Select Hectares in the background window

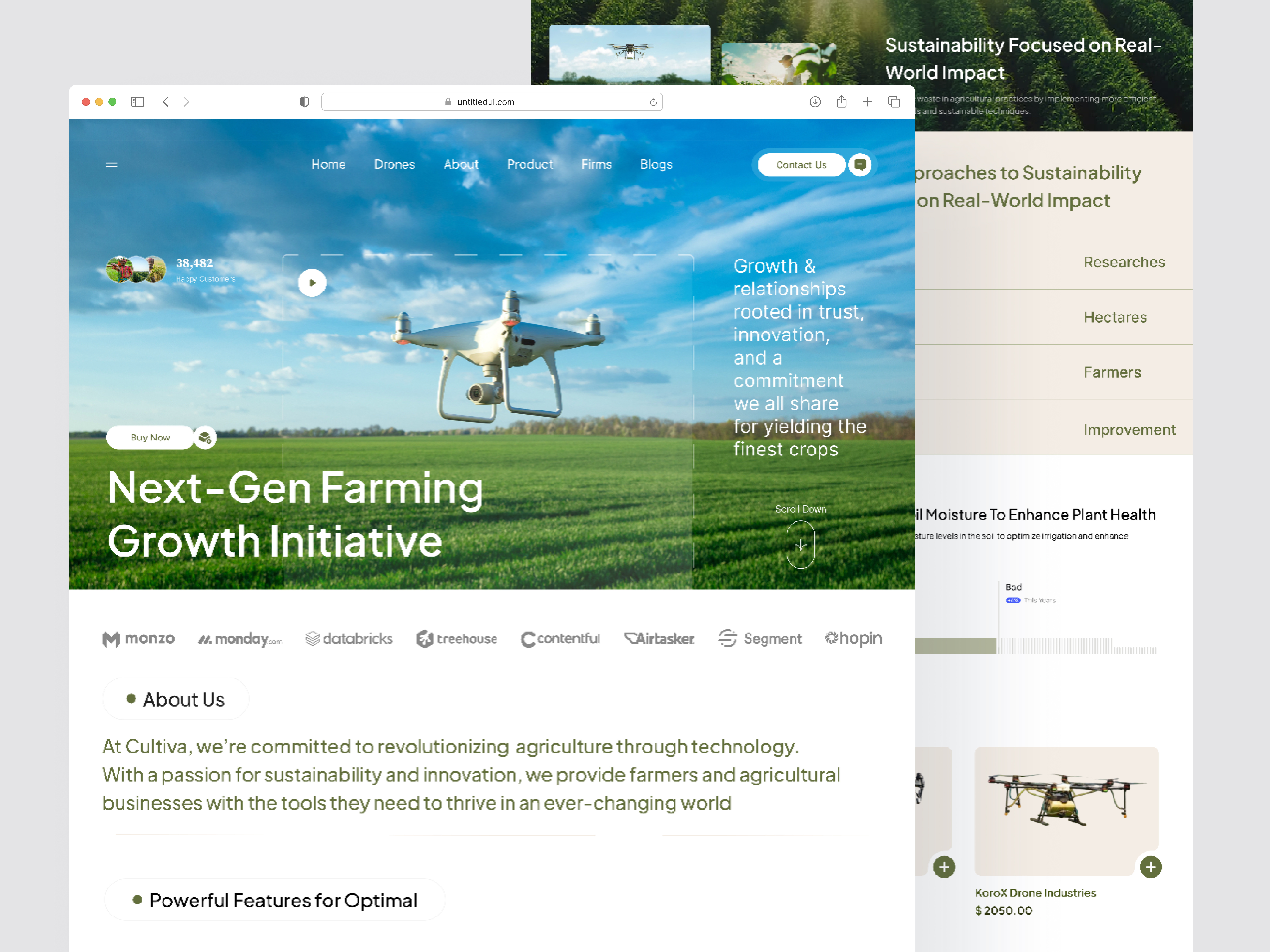click(1115, 317)
